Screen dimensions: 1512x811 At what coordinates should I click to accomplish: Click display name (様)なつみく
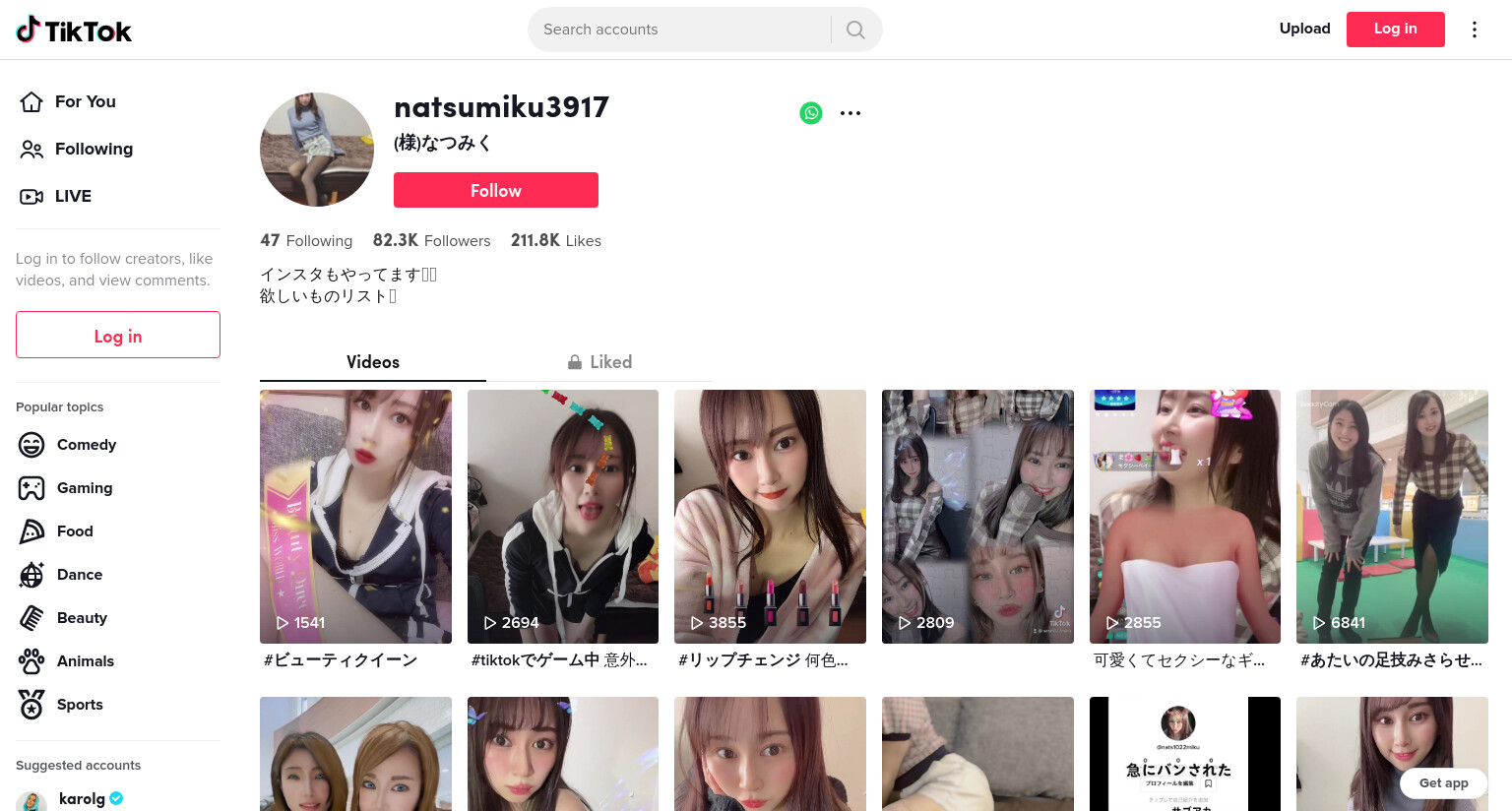tap(443, 143)
